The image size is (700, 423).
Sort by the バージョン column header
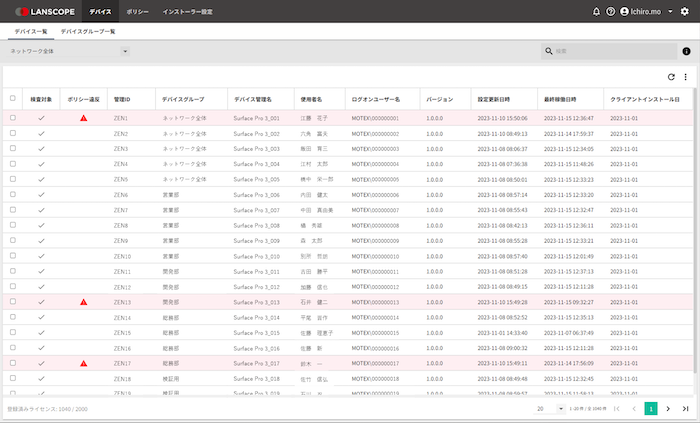440,100
